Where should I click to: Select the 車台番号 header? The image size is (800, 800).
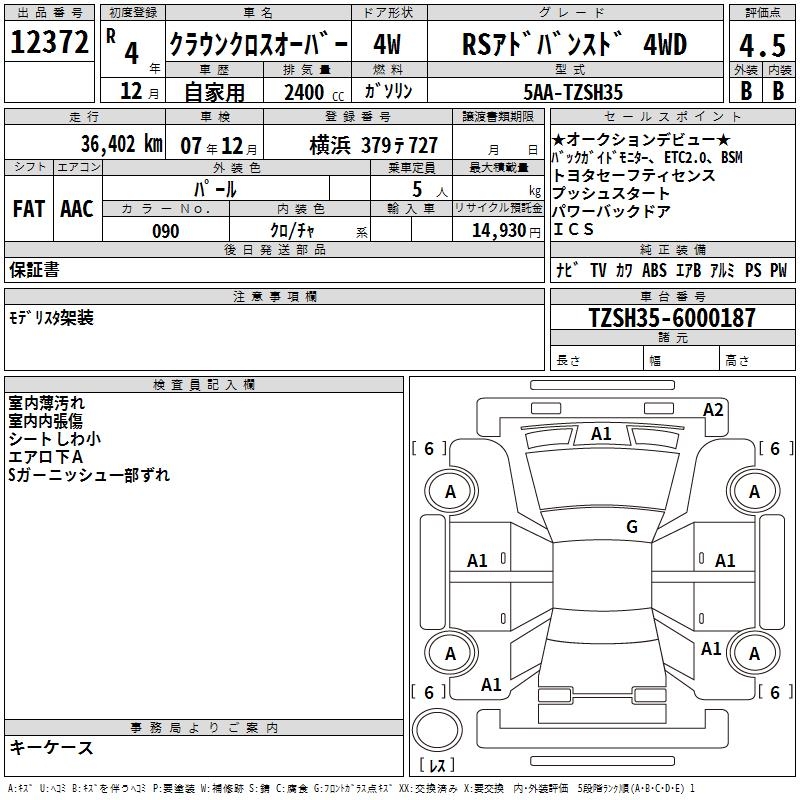672,296
